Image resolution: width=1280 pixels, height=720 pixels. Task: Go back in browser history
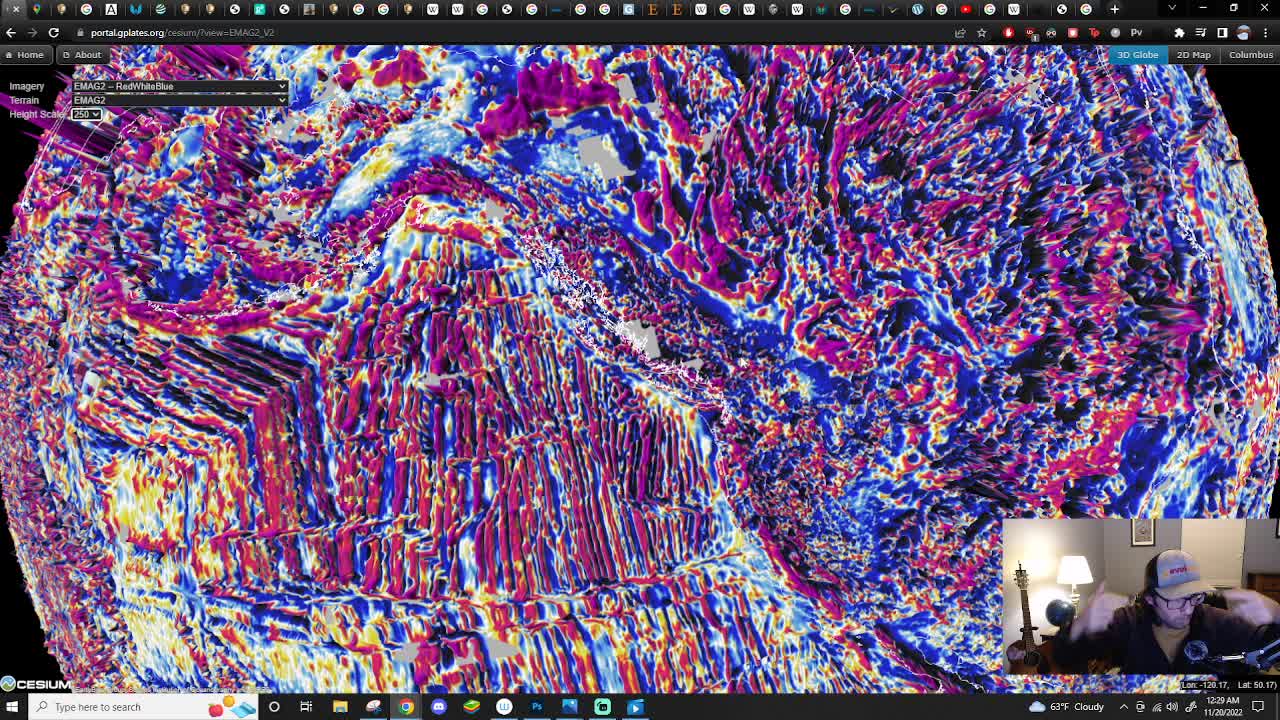(x=11, y=32)
